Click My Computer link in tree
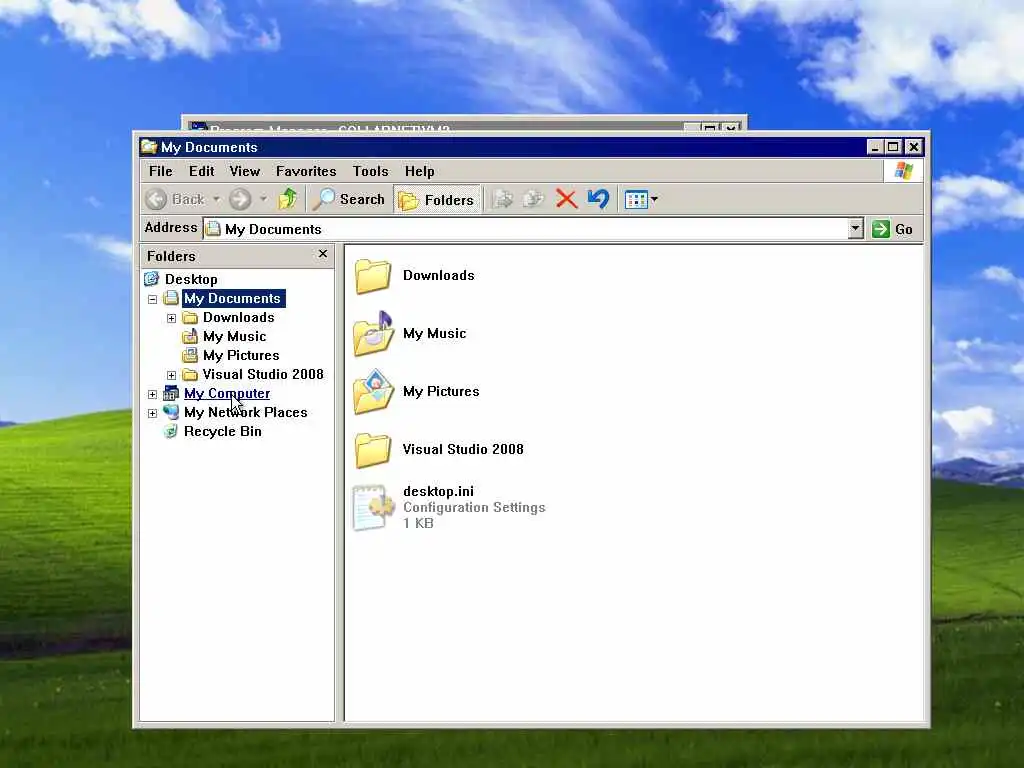Screen dimensions: 1024x768 [227, 393]
